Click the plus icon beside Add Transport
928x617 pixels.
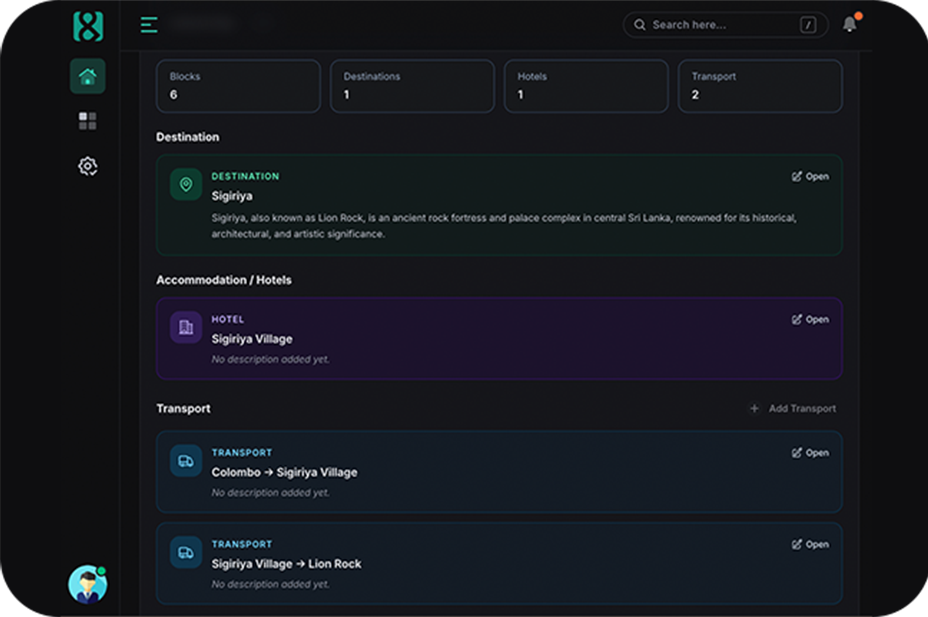754,408
